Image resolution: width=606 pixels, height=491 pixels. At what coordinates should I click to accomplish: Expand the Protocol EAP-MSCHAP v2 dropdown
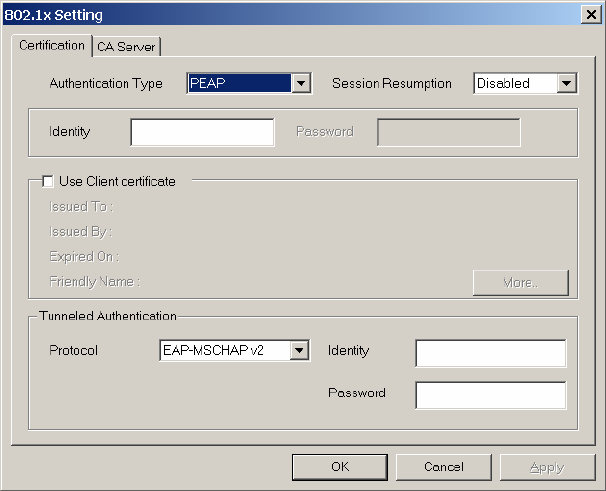point(299,350)
